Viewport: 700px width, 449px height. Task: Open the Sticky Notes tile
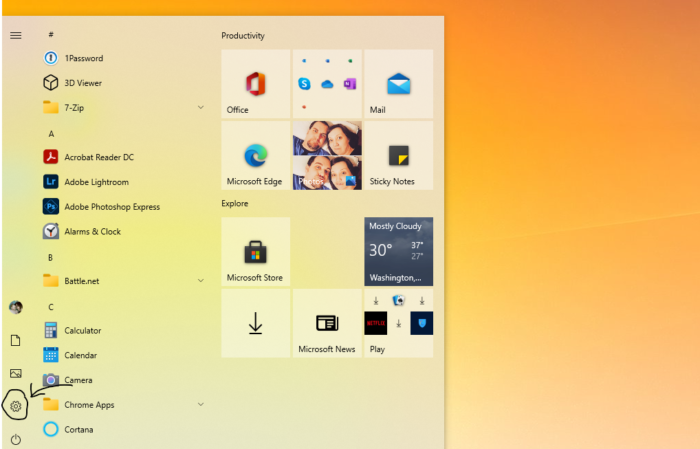(399, 155)
